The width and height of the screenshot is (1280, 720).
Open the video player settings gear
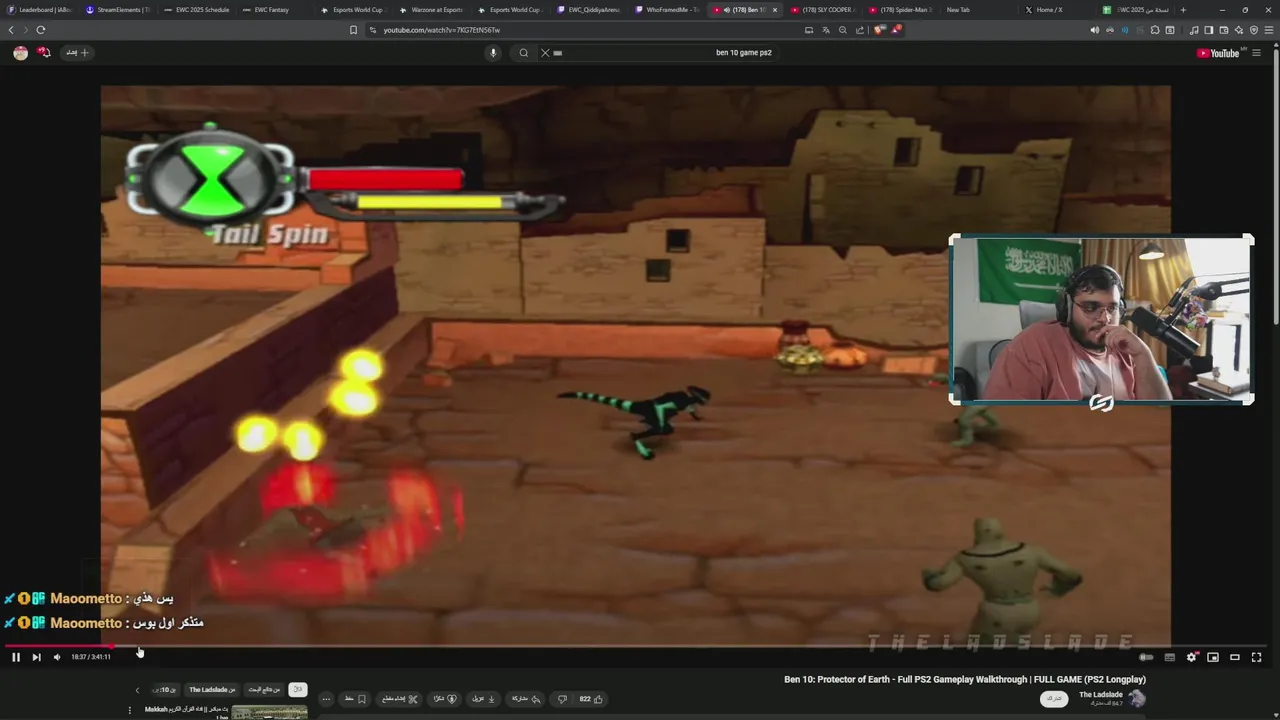point(1191,657)
